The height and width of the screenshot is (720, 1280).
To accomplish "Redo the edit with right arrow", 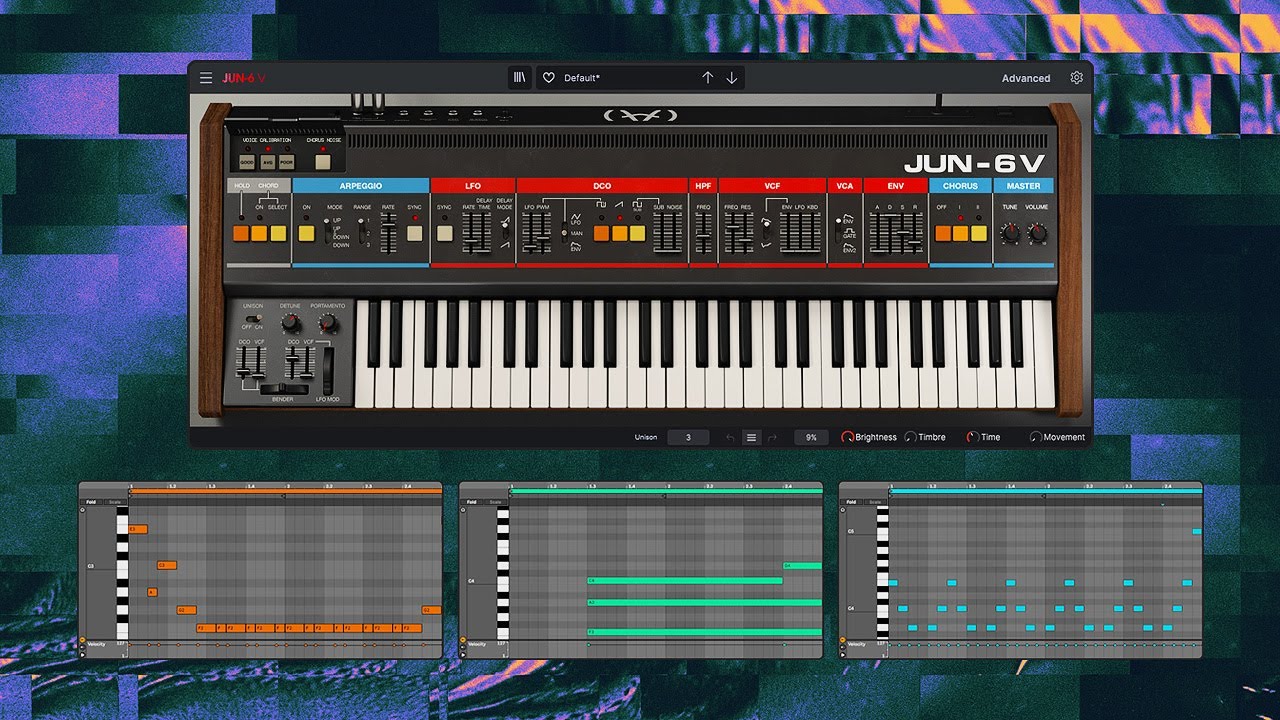I will (x=772, y=437).
